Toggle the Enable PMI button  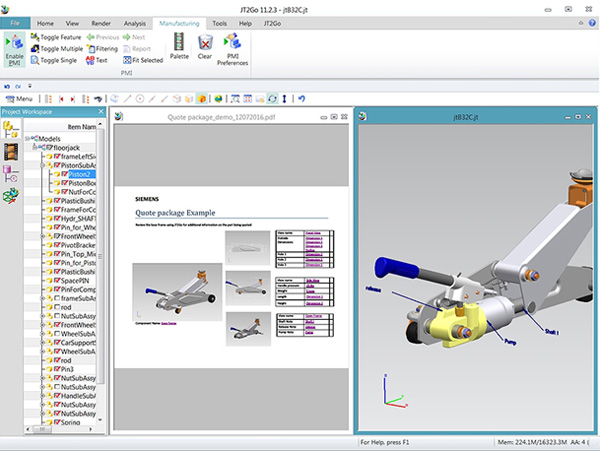click(x=15, y=50)
